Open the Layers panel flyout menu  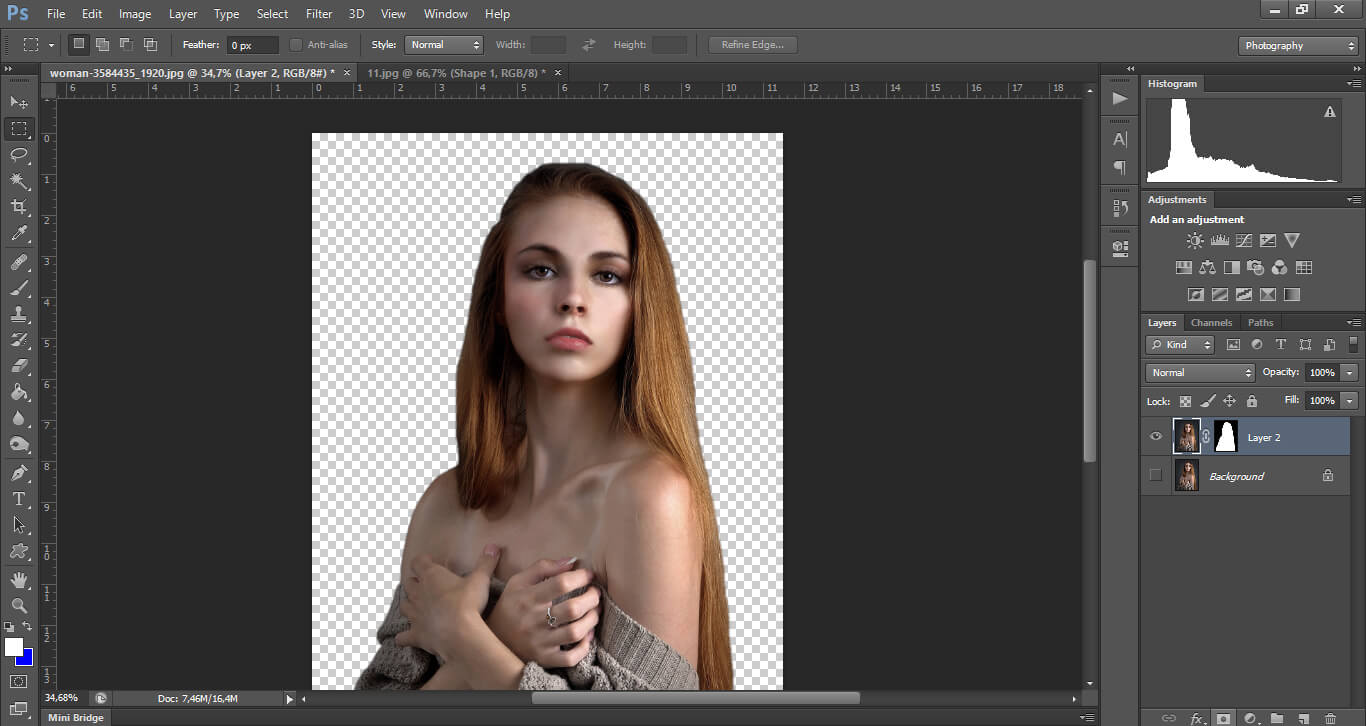pos(1354,323)
